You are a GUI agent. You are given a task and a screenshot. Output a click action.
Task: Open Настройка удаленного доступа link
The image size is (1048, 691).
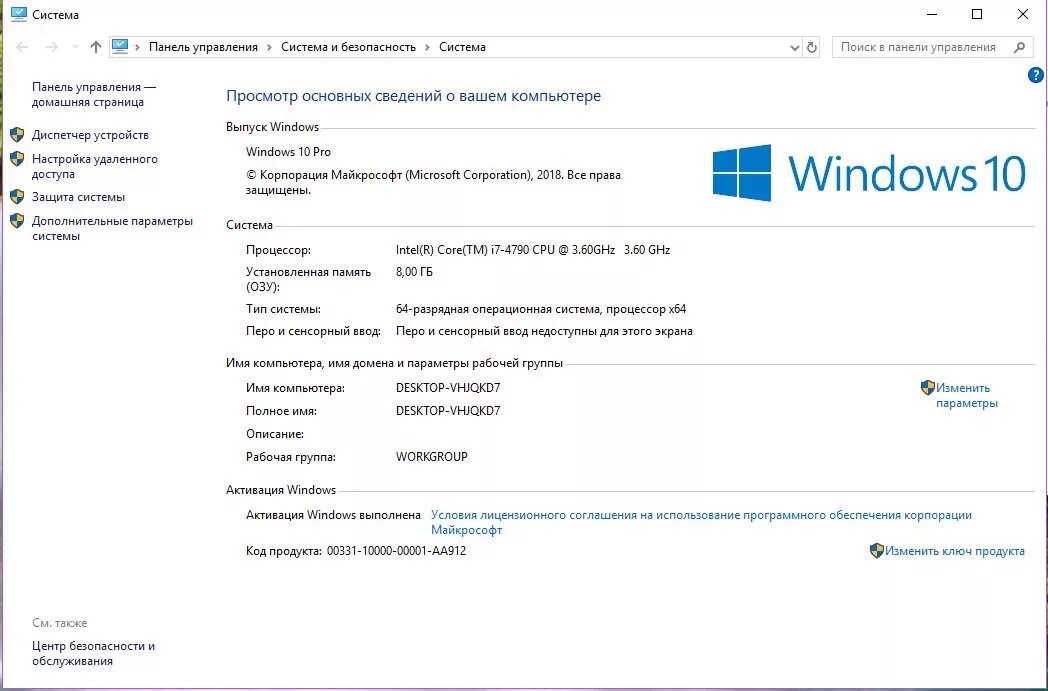pos(95,166)
